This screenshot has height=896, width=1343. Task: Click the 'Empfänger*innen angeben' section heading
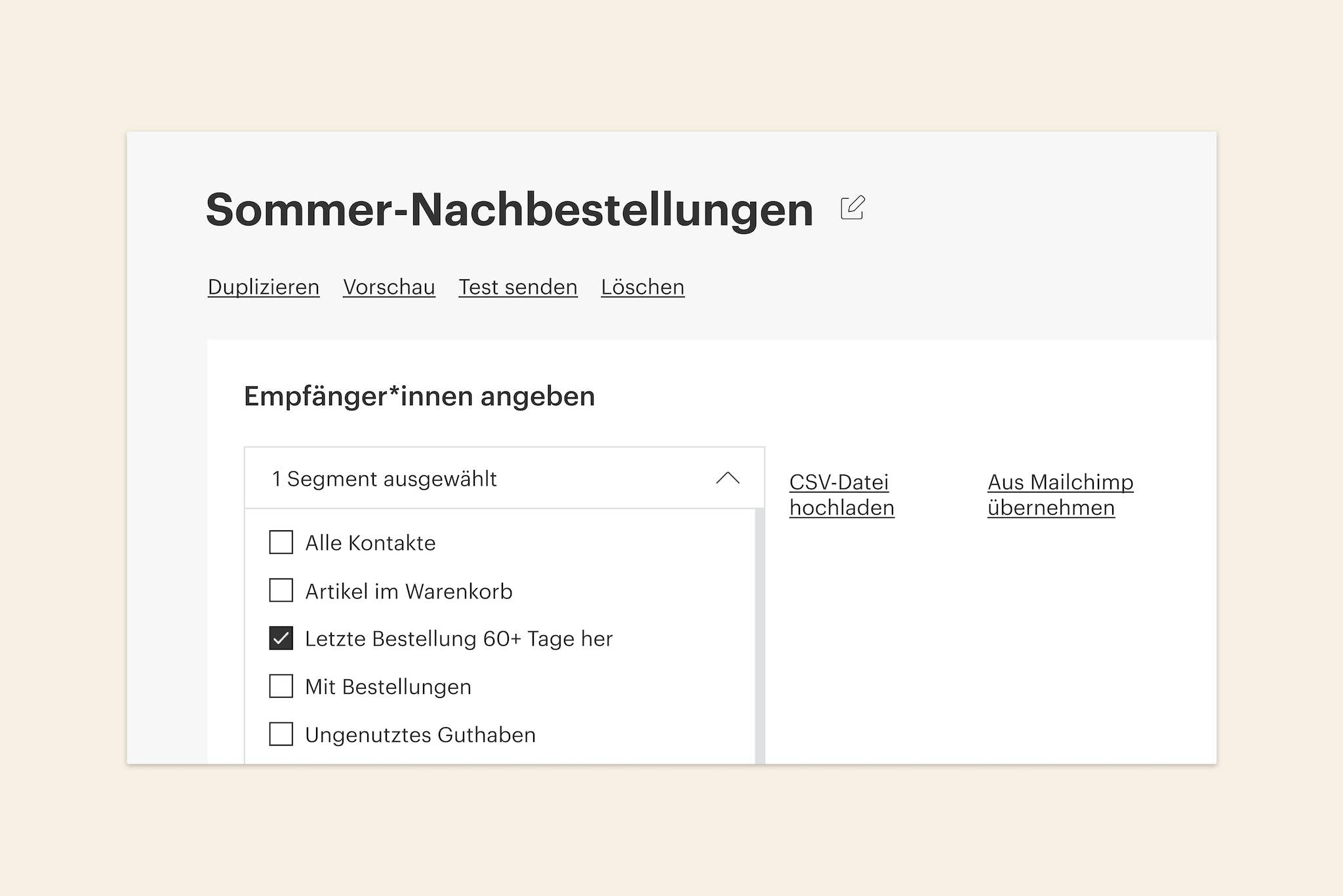pos(419,397)
